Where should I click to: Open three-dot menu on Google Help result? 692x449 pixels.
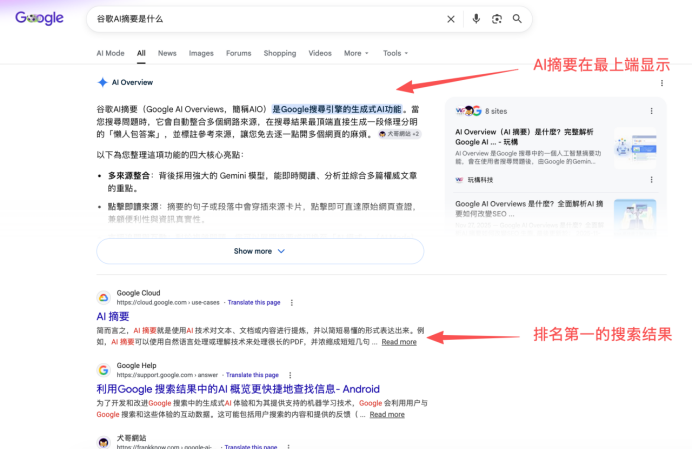coord(290,375)
